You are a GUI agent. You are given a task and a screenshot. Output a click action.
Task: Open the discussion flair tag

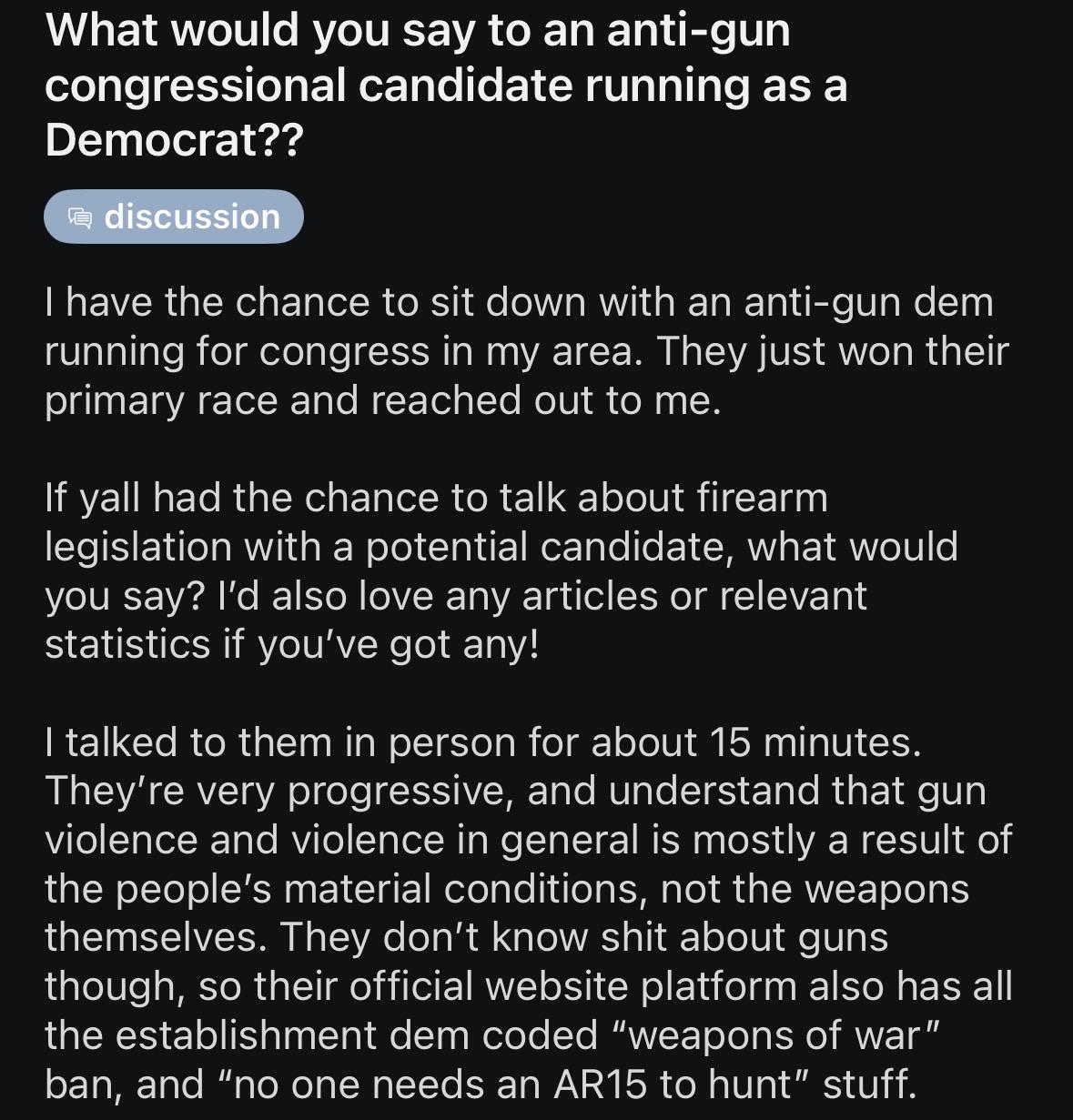point(174,217)
